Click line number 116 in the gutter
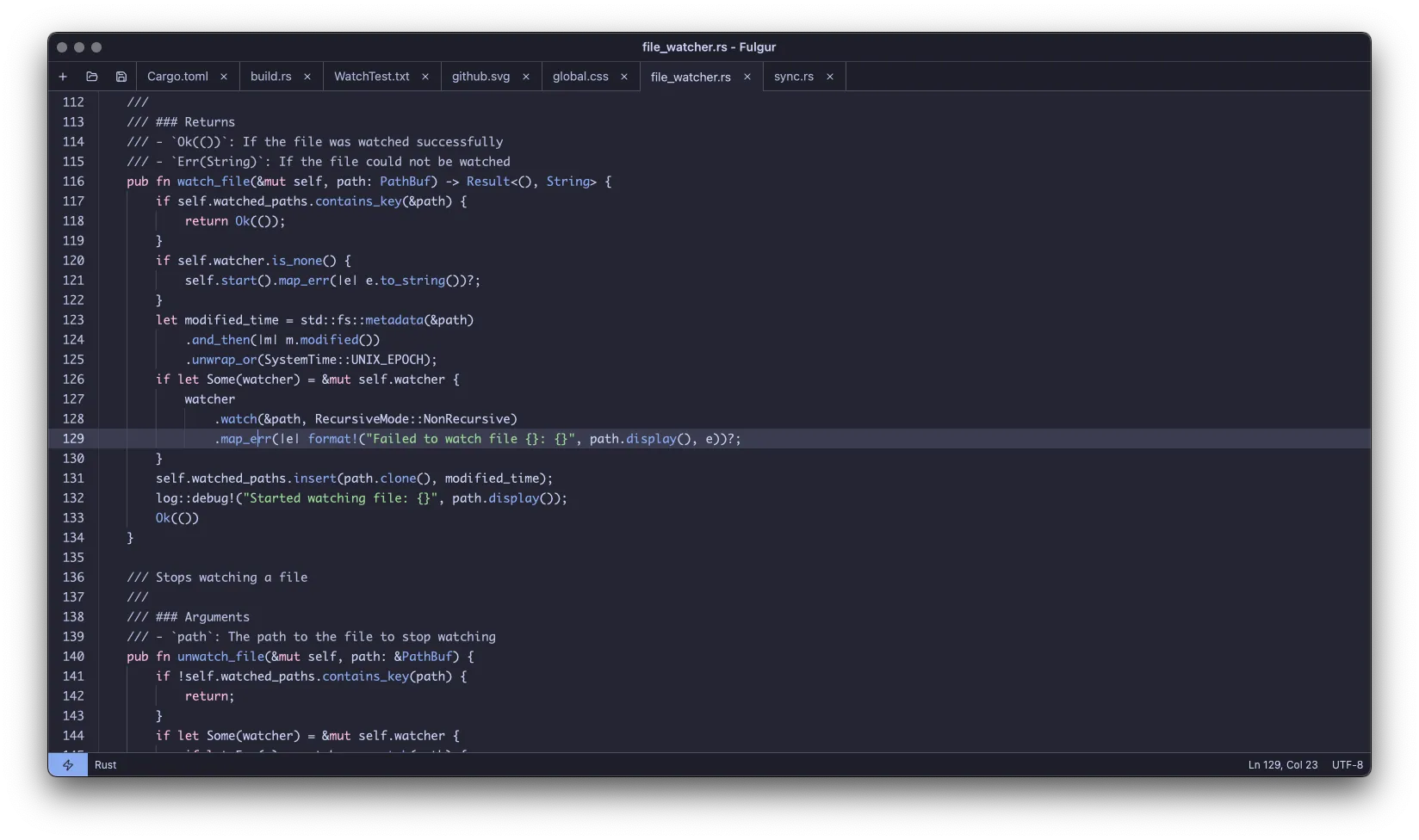This screenshot has width=1419, height=840. [x=73, y=182]
